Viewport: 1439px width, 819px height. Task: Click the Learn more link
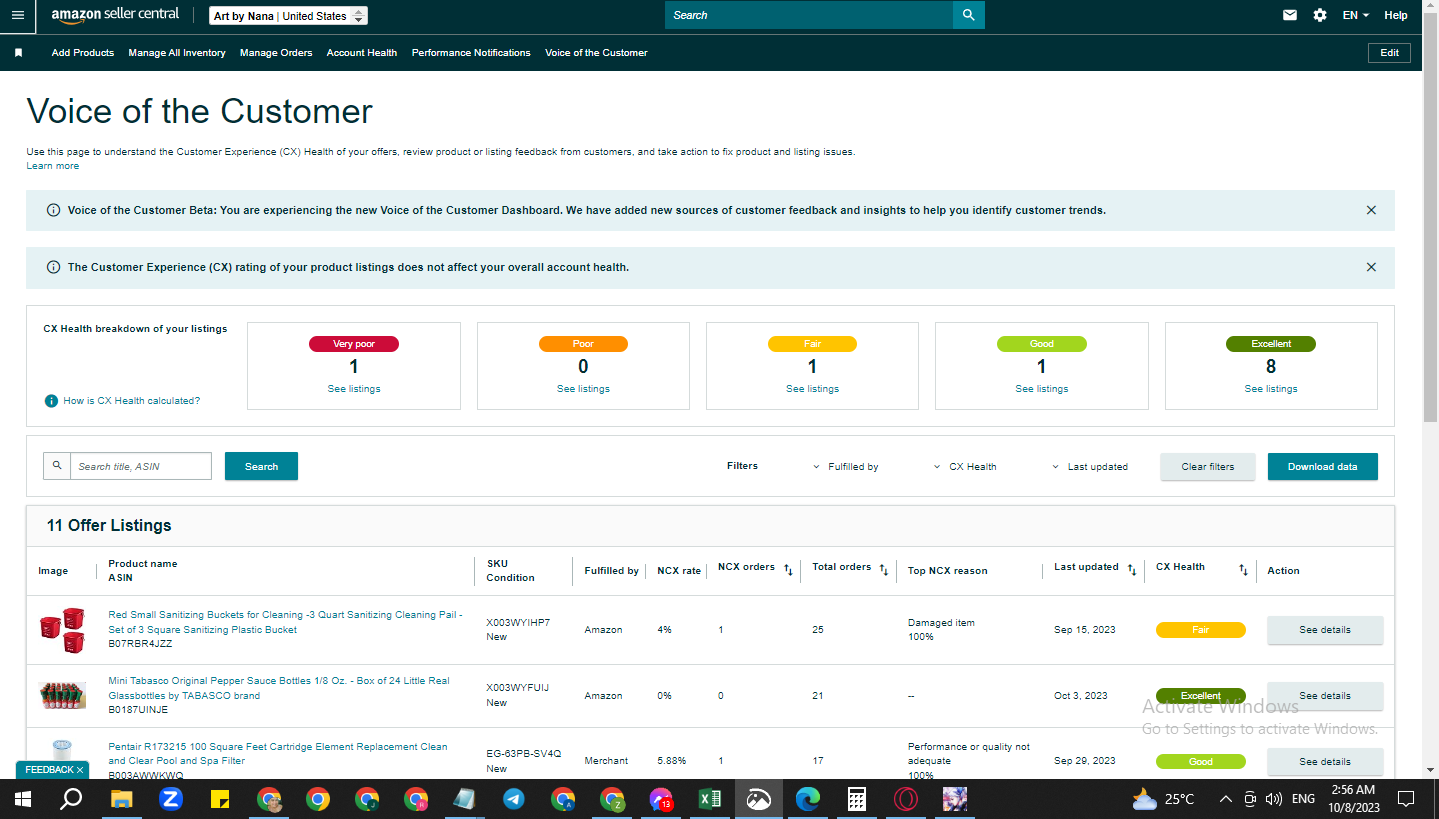point(53,166)
